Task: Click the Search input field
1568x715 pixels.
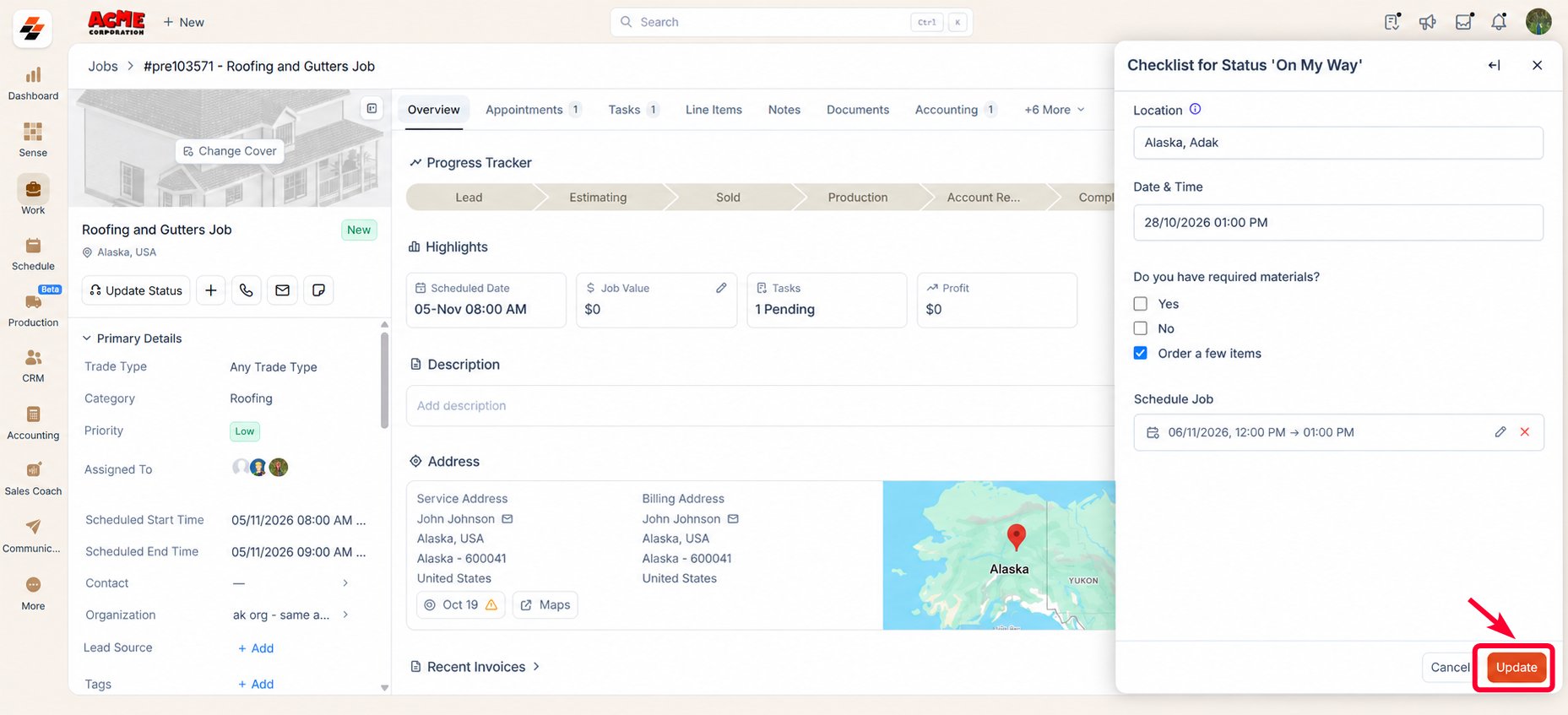Action: click(791, 22)
